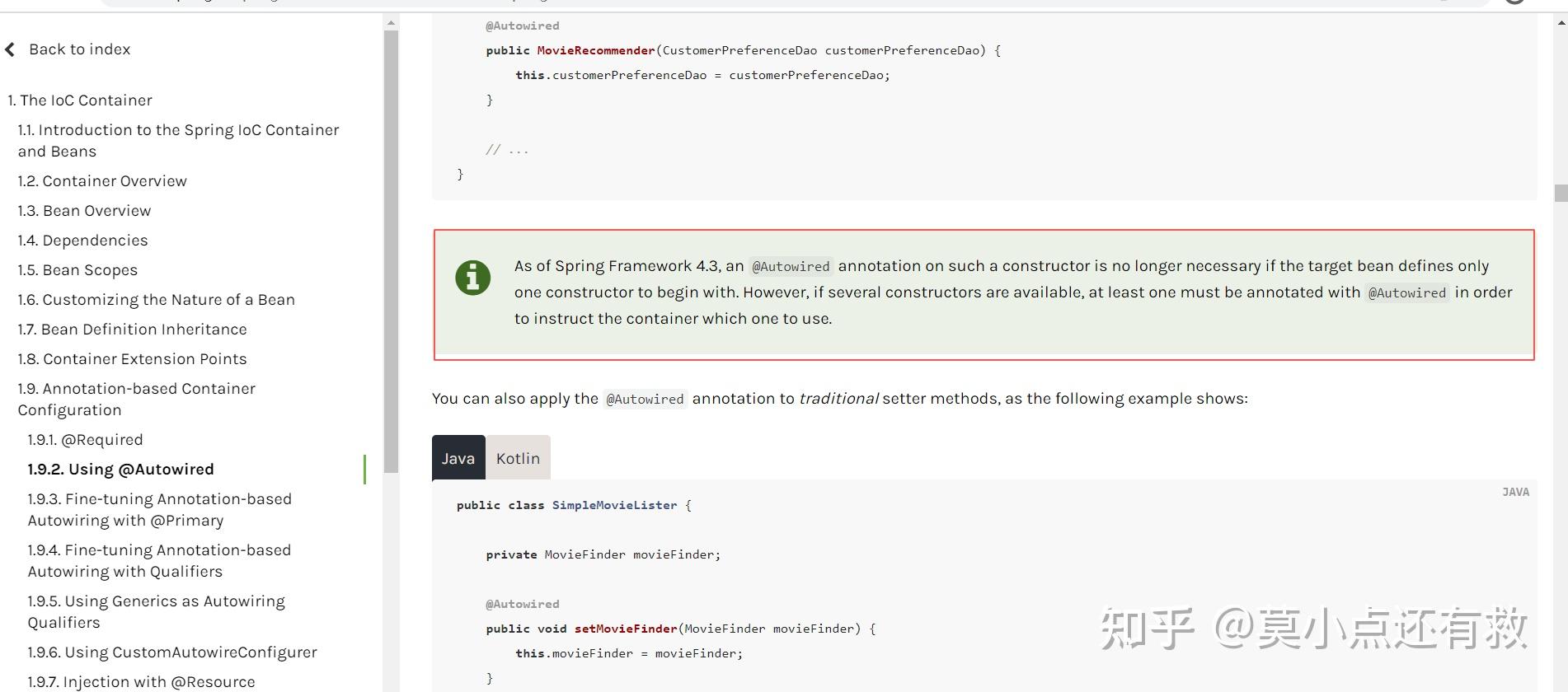This screenshot has width=1568, height=692.
Task: Click the sidebar scroll up arrow
Action: coord(391,23)
